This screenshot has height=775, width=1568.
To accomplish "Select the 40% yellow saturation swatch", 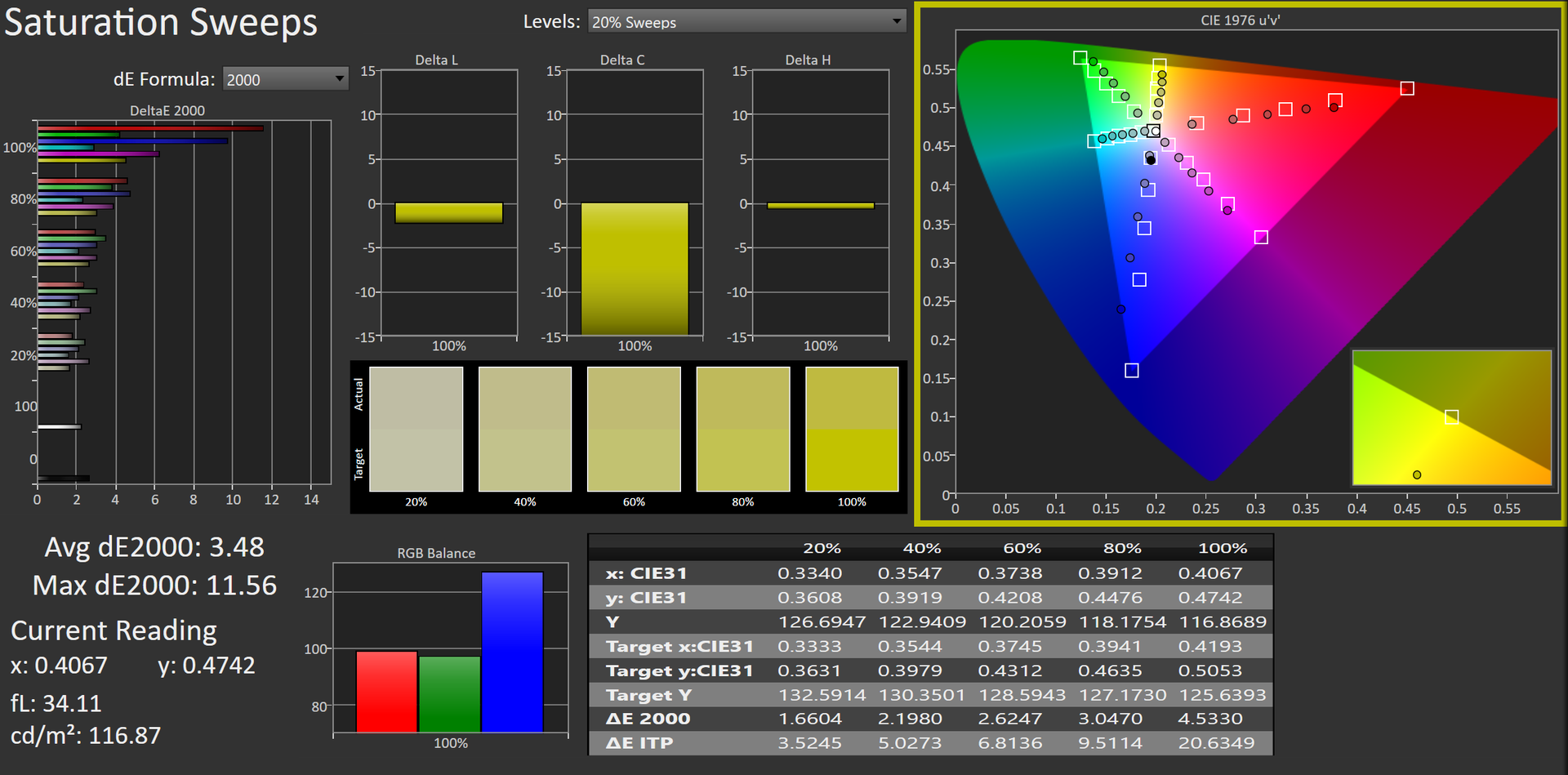I will coord(525,429).
